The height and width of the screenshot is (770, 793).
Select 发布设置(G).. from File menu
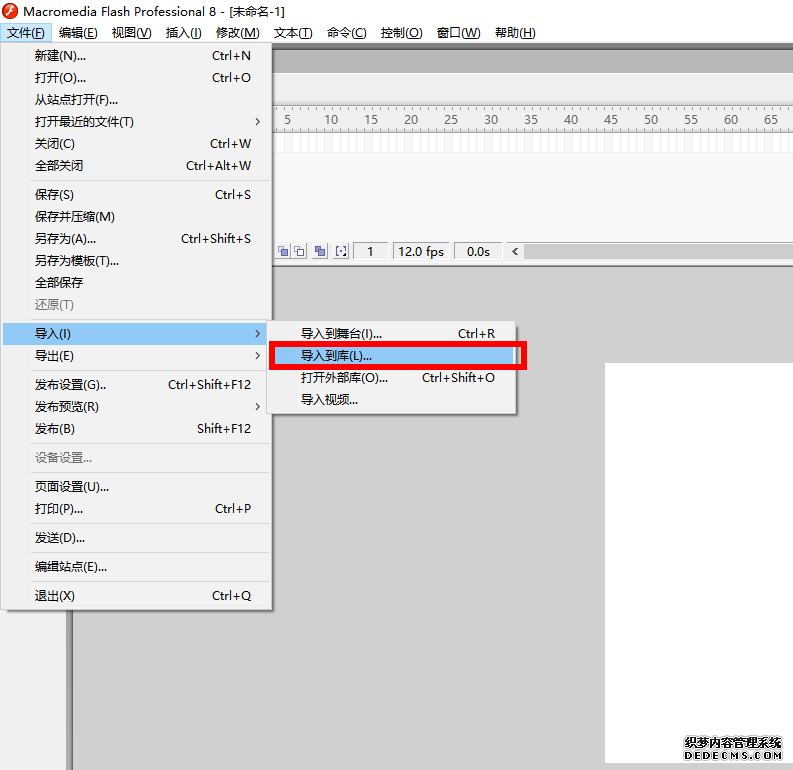70,385
